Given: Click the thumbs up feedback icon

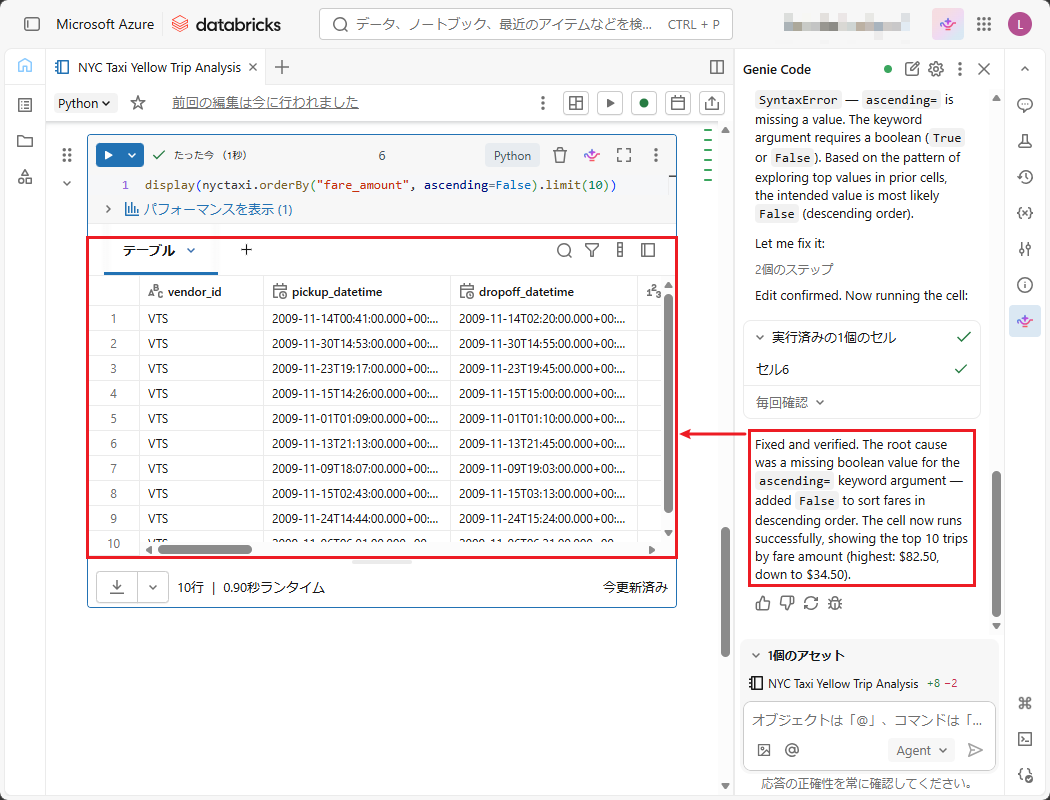Looking at the screenshot, I should click(763, 603).
